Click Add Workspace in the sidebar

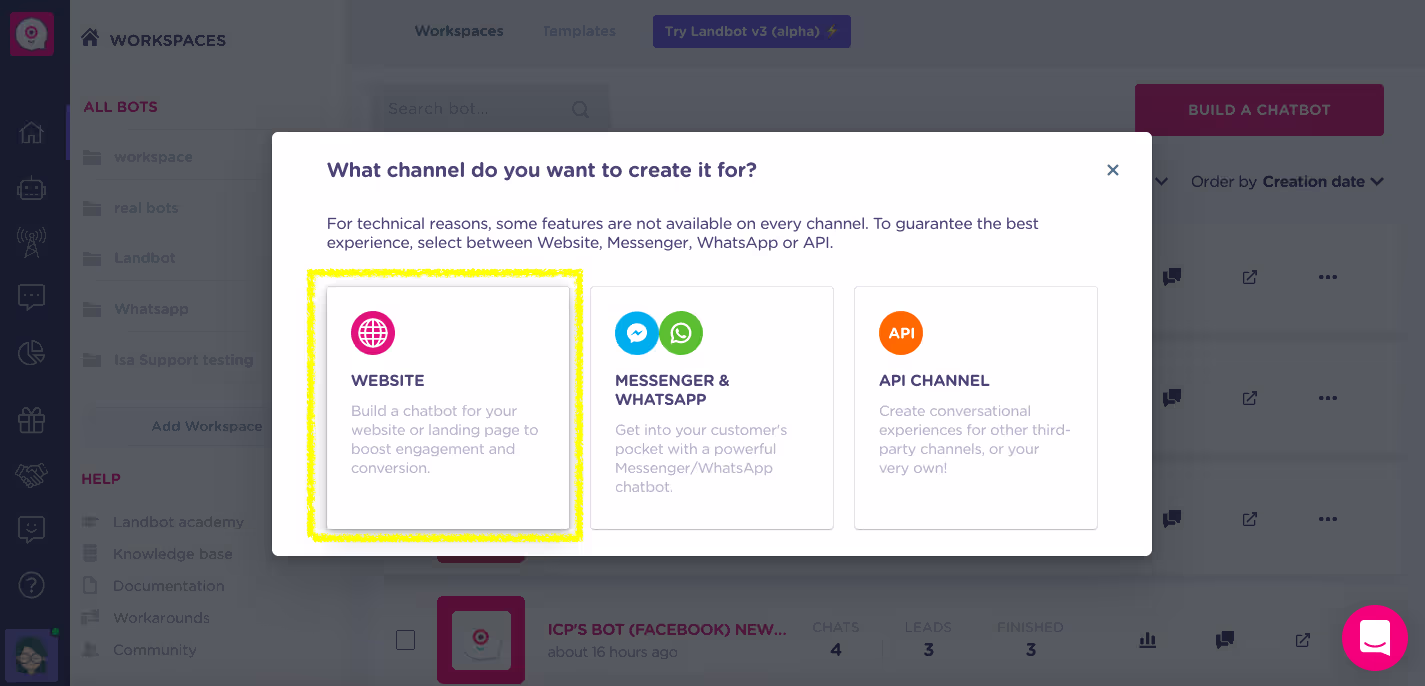(x=207, y=426)
